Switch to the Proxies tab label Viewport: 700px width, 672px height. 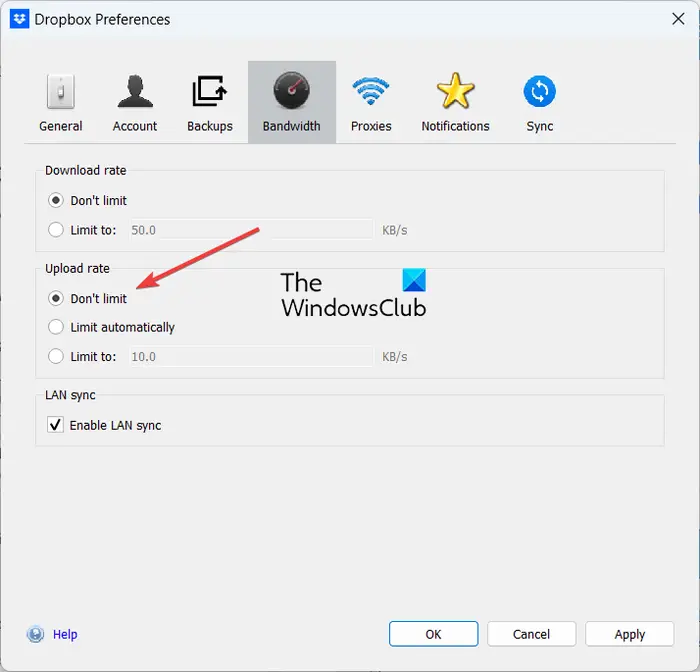[x=371, y=126]
